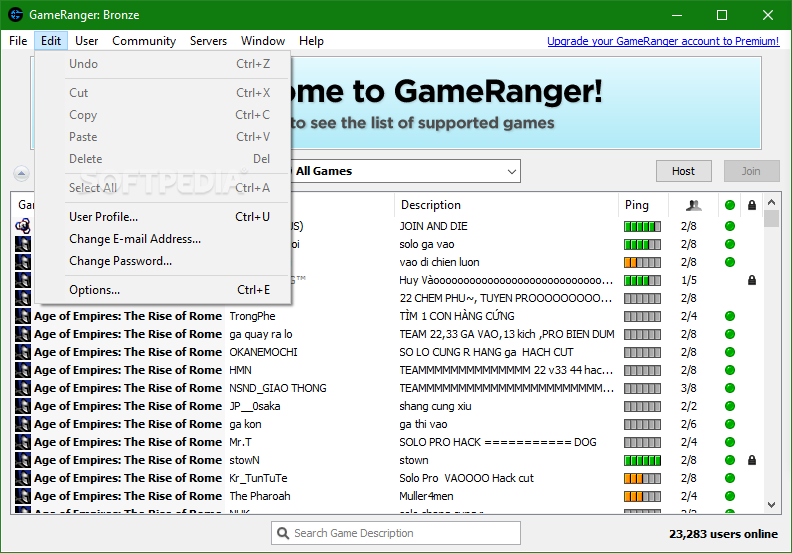792x553 pixels.
Task: Select host name NSND_GIAO THONG
Action: click(278, 388)
